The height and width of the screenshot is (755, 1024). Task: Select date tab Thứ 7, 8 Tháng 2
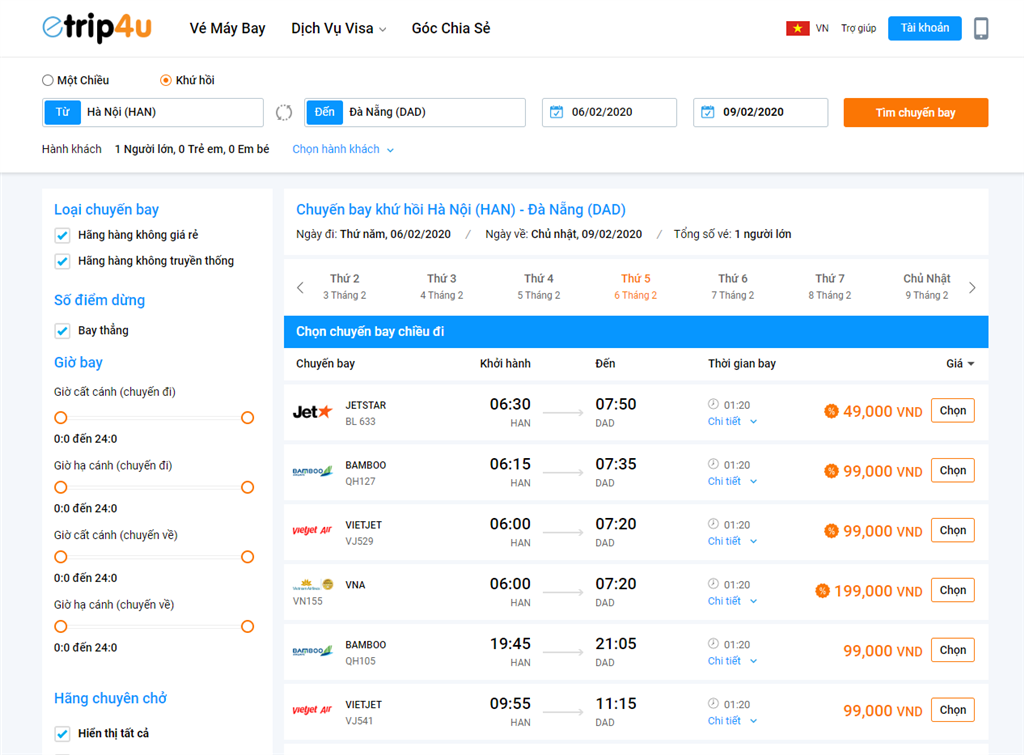829,287
